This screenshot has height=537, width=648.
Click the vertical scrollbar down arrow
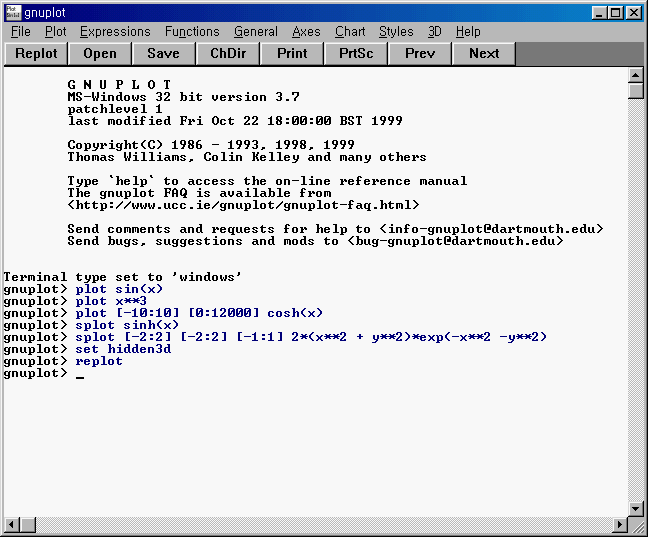click(x=635, y=508)
